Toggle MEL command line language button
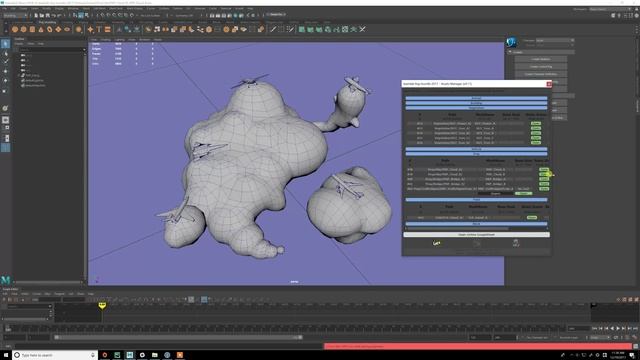640x360 pixels. 8,346
